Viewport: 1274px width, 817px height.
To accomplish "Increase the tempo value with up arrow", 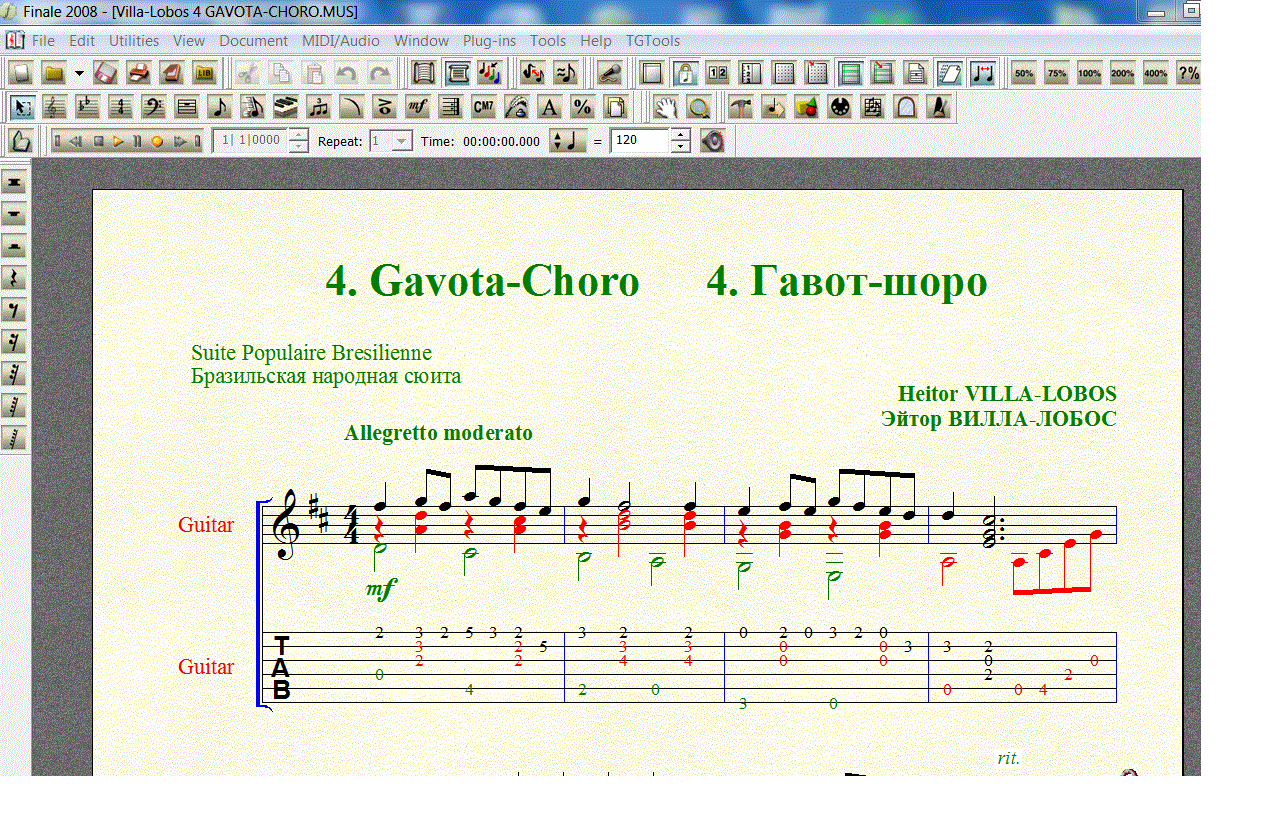I will (680, 135).
